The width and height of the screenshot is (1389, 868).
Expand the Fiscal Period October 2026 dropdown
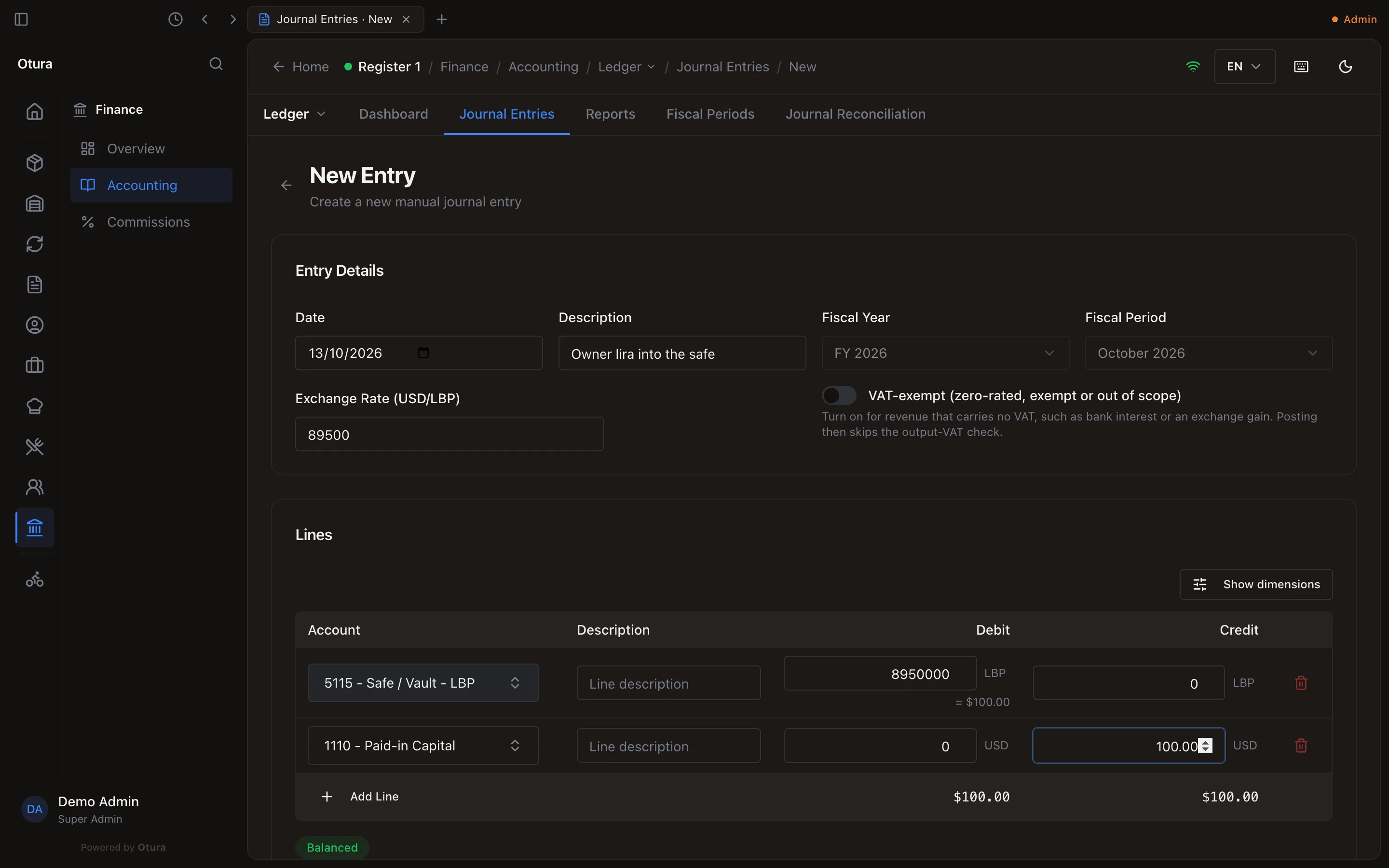click(x=1208, y=353)
